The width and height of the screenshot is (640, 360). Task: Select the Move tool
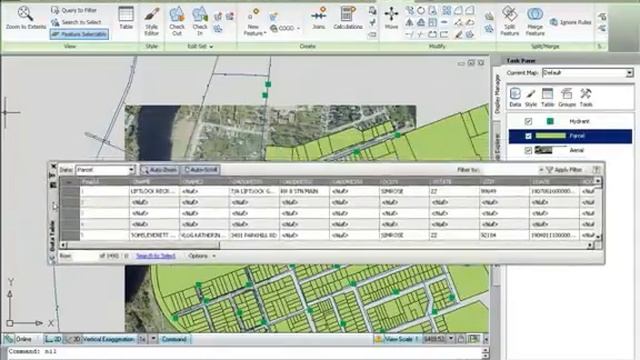391,18
